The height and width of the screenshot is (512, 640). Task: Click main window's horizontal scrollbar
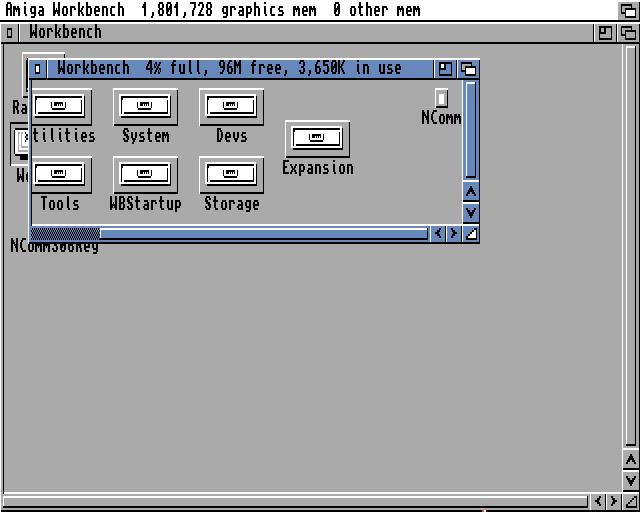(x=295, y=501)
